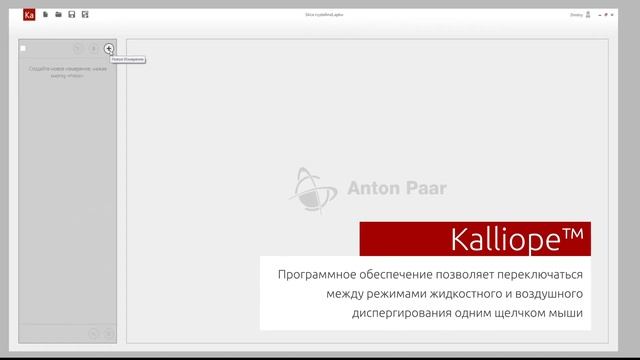Add a new measurement with the plus button
The width and height of the screenshot is (640, 360).
[109, 49]
